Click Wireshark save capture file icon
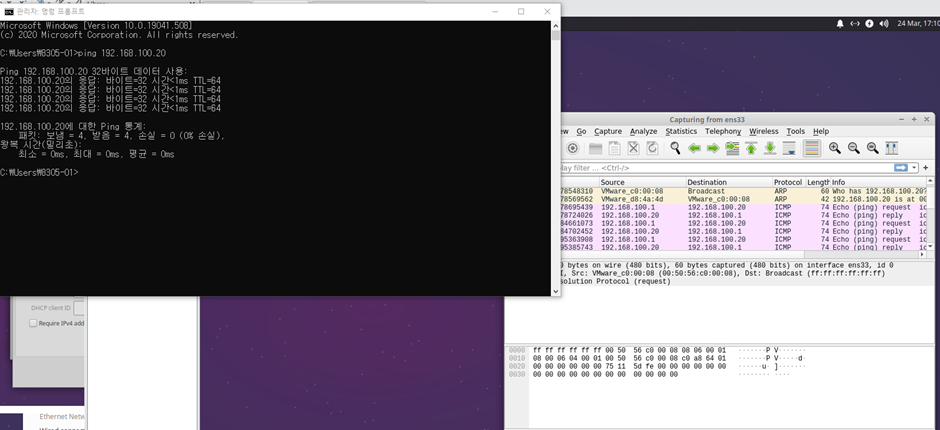Image resolution: width=940 pixels, height=430 pixels. point(614,148)
